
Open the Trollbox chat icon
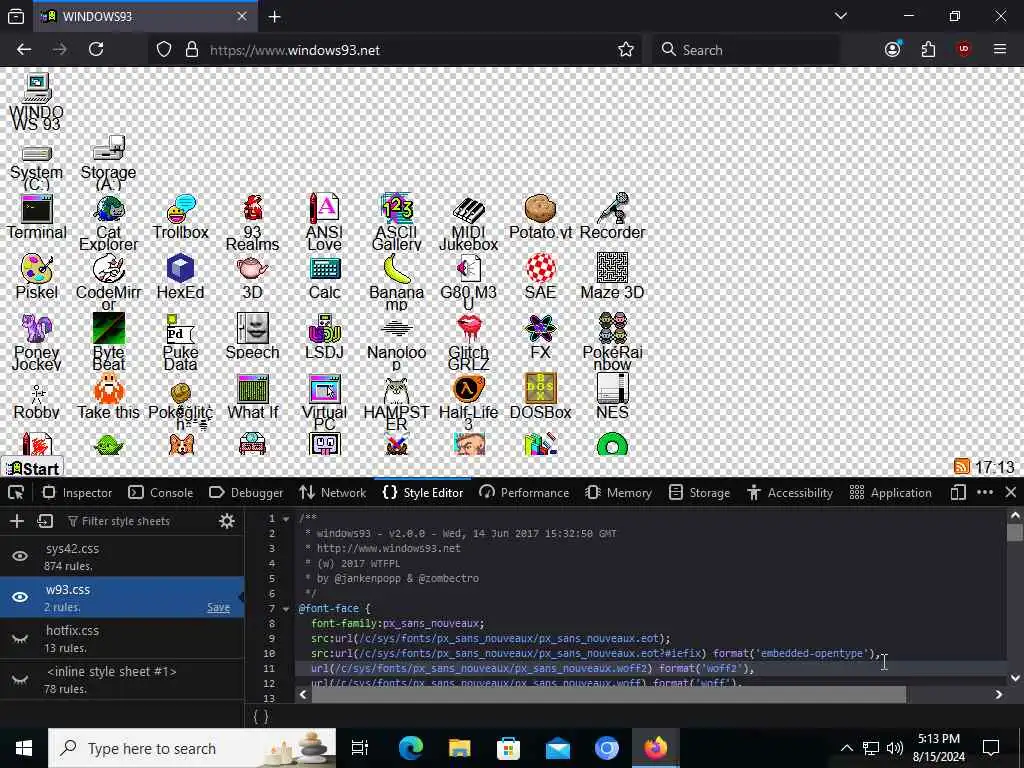tap(180, 217)
